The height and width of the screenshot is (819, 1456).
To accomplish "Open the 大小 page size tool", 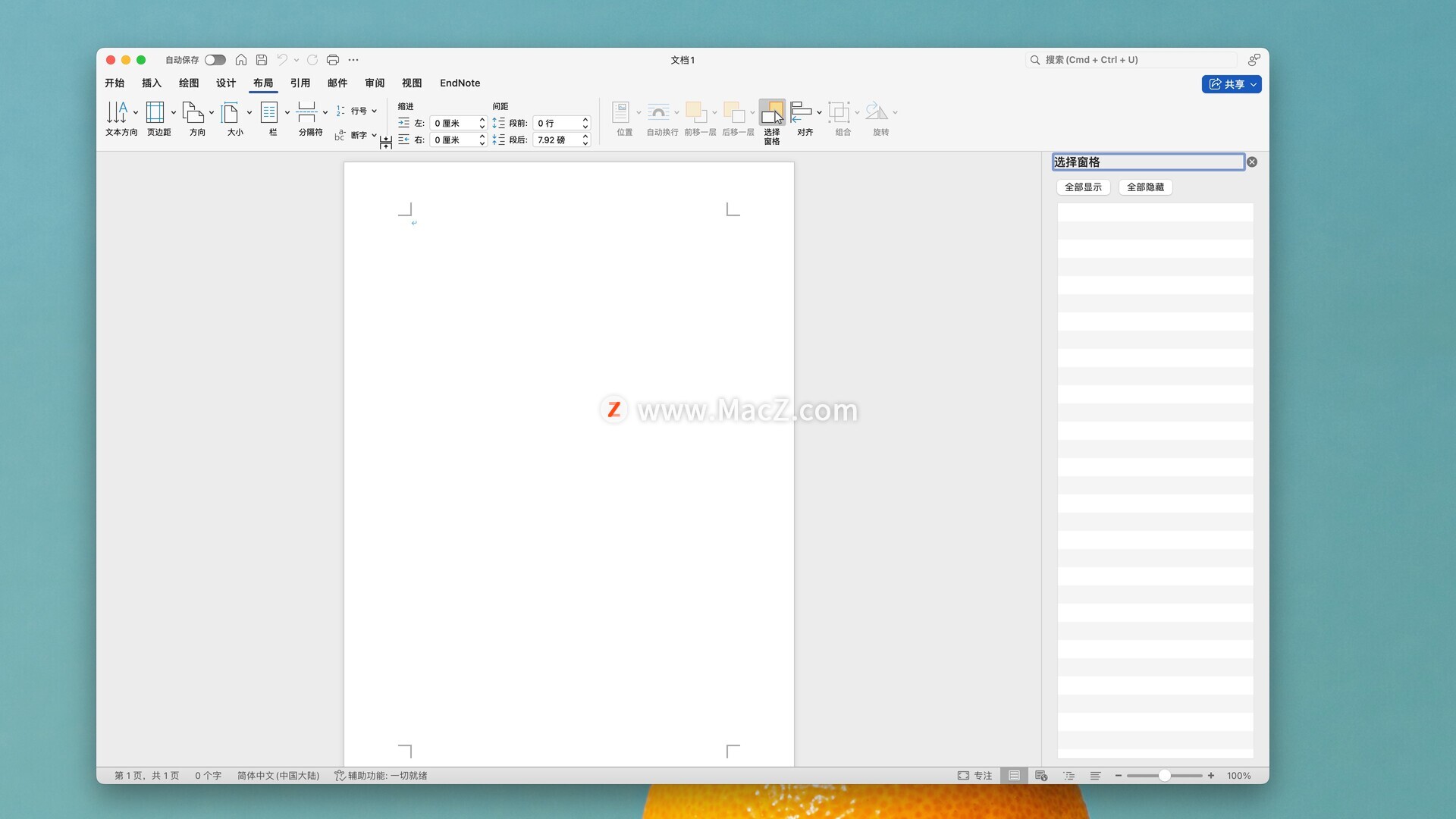I will [235, 118].
